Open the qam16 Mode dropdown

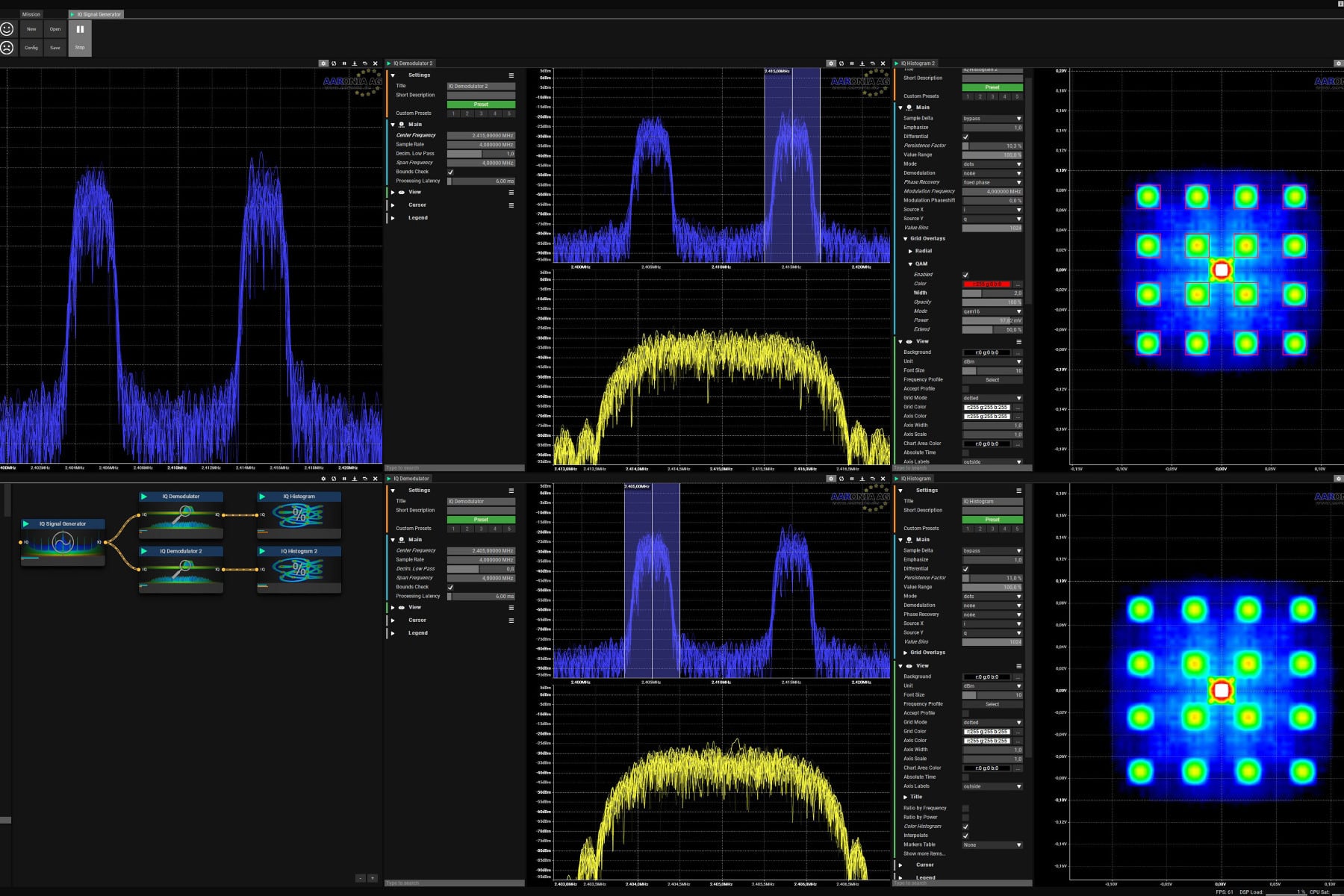tap(993, 311)
